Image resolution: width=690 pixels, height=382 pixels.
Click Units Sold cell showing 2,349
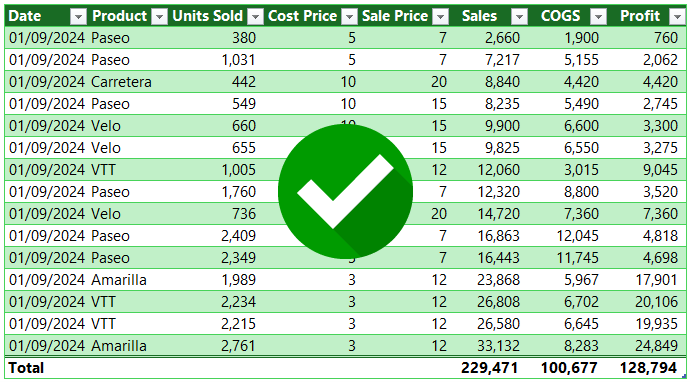pos(238,258)
